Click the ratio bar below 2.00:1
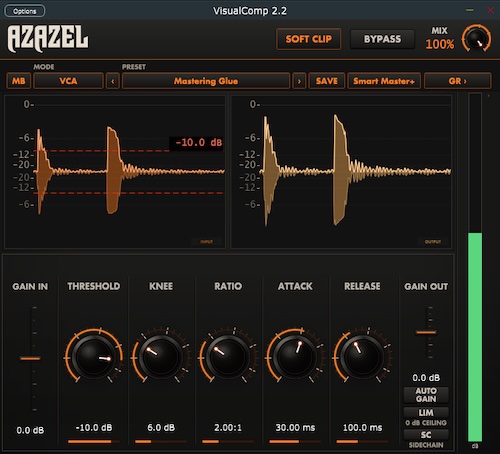This screenshot has height=454, width=500. pos(228,442)
